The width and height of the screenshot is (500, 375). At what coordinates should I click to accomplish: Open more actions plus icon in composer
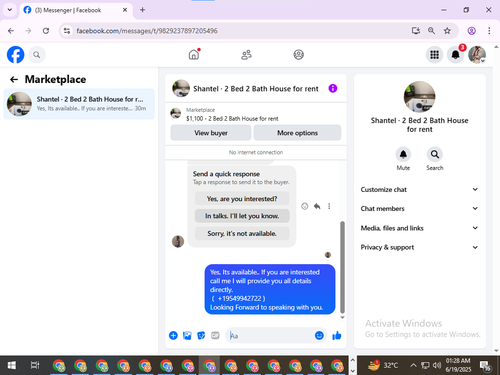(x=173, y=335)
